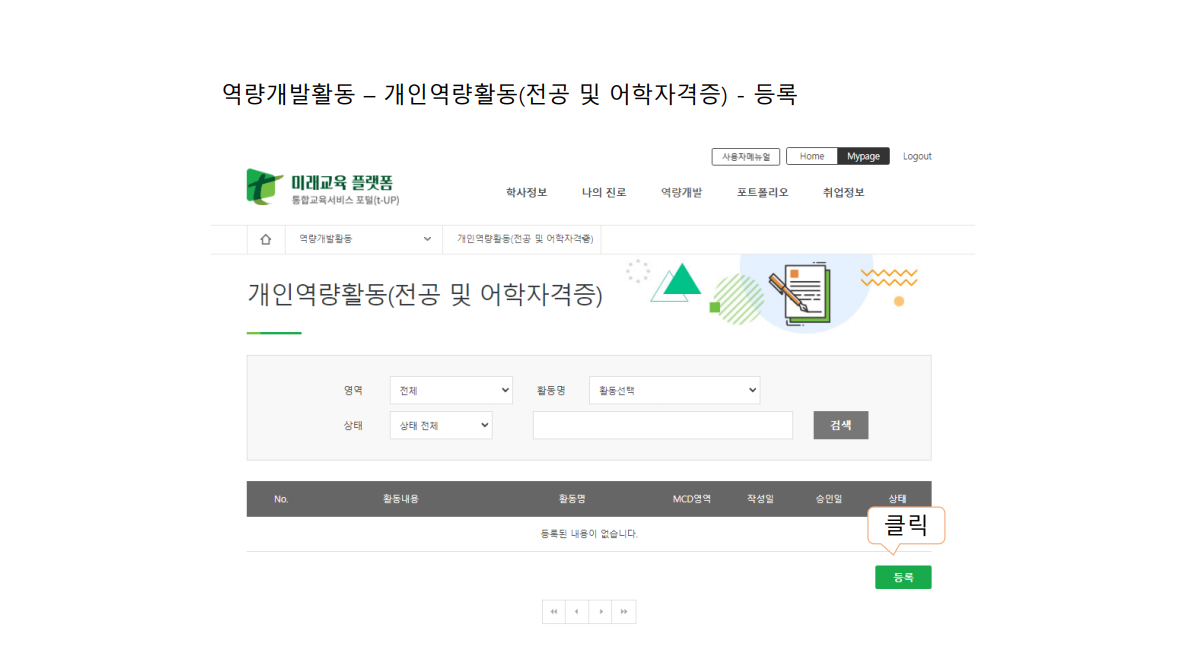Screen dimensions: 1185x659
Task: Click the t-UP platform logo
Action: point(321,187)
